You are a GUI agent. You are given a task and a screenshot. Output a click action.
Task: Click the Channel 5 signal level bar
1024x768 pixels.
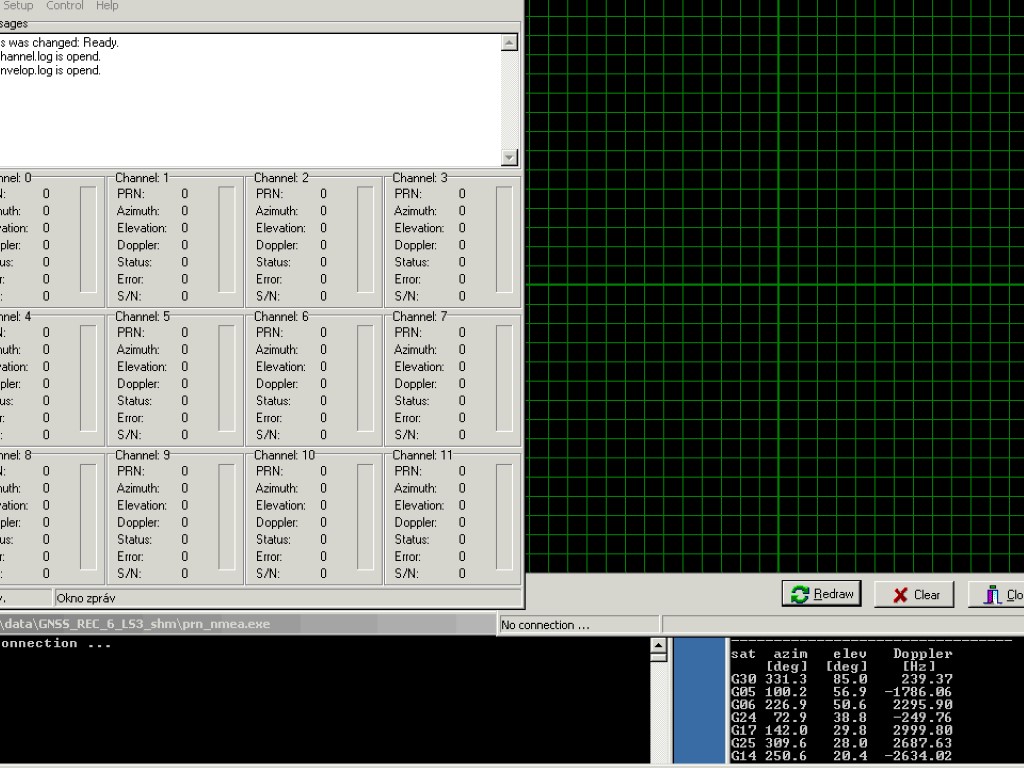(x=227, y=378)
